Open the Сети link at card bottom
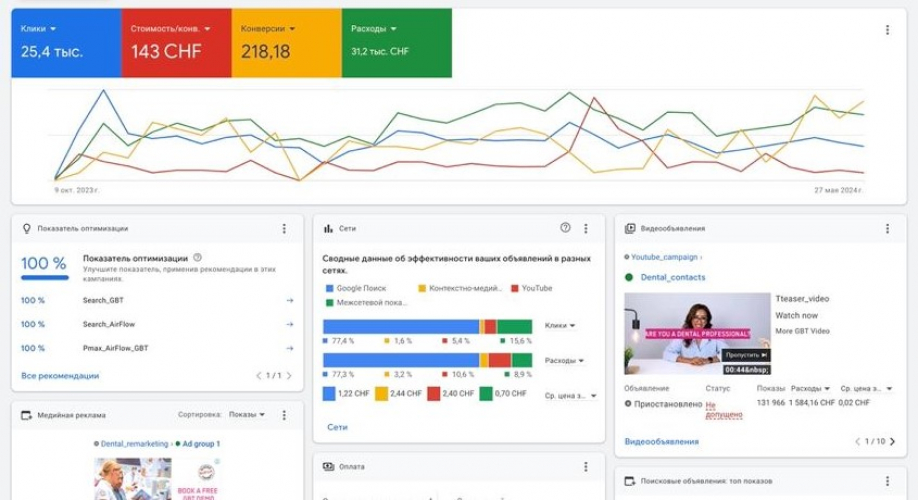Viewport: 918px width, 500px height. (337, 427)
